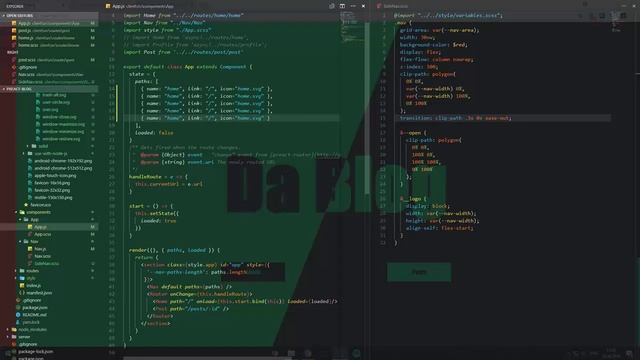640x360 pixels.
Task: Open SideNav.scss under the Nav folder
Action: tap(47, 264)
